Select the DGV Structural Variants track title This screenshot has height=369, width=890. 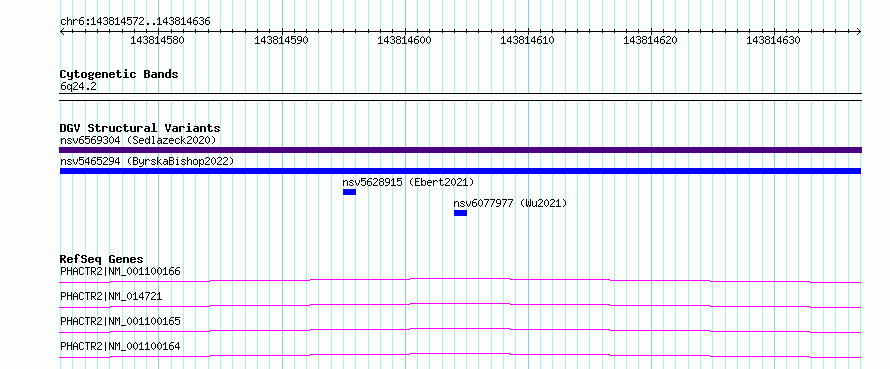click(140, 128)
